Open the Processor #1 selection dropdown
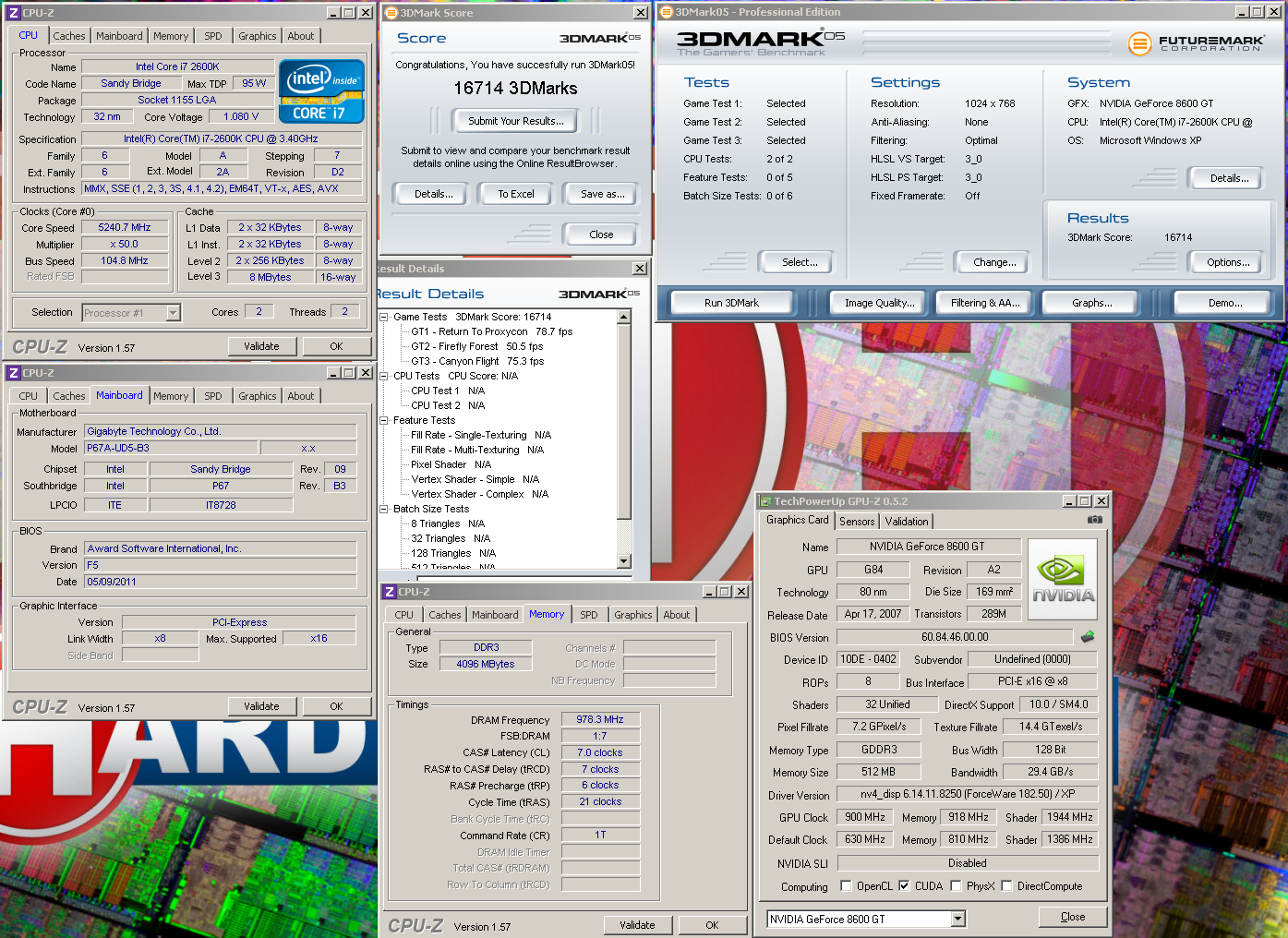 [x=173, y=313]
